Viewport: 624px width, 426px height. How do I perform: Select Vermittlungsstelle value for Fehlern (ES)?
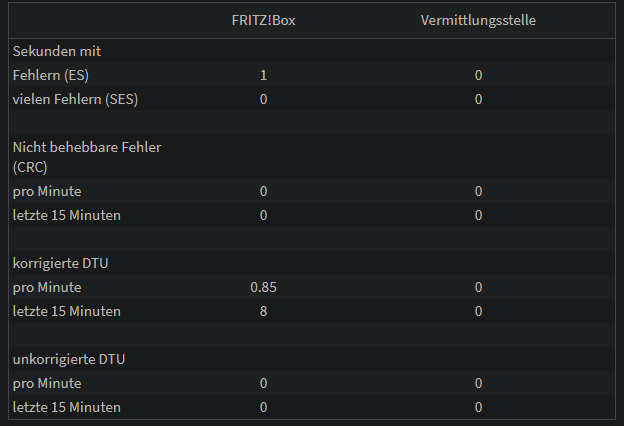pyautogui.click(x=478, y=75)
